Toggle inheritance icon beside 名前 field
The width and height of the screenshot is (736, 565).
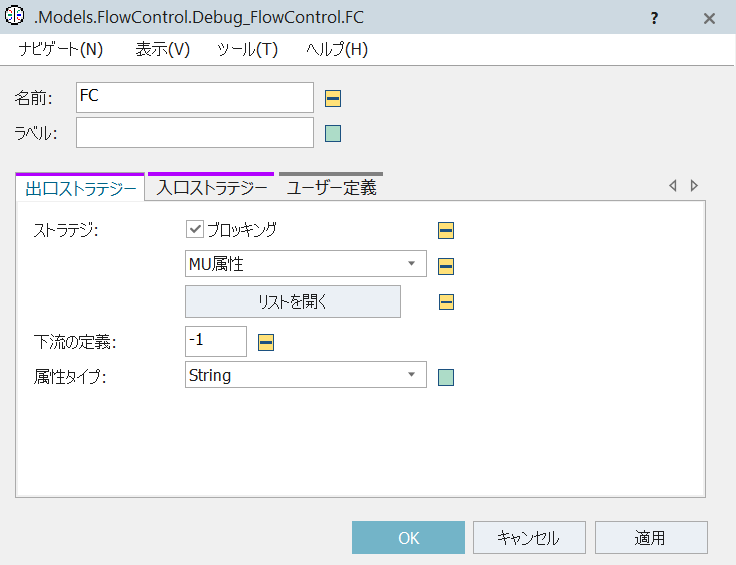click(x=333, y=99)
